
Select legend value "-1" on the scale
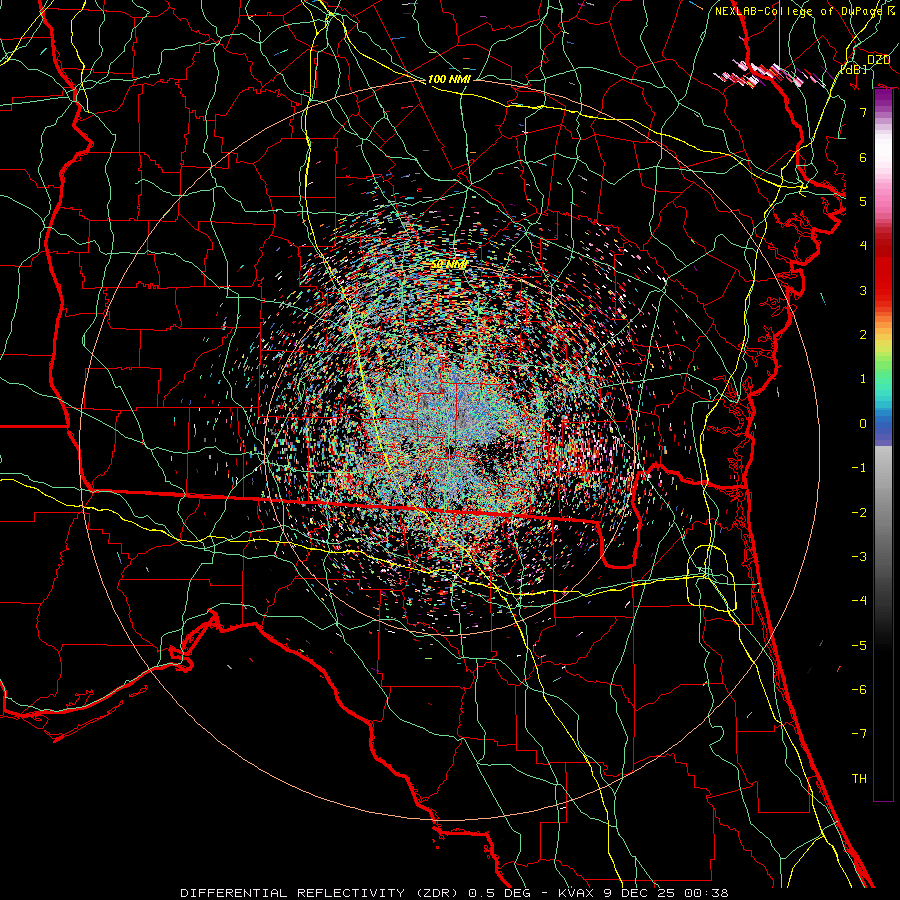click(x=859, y=468)
